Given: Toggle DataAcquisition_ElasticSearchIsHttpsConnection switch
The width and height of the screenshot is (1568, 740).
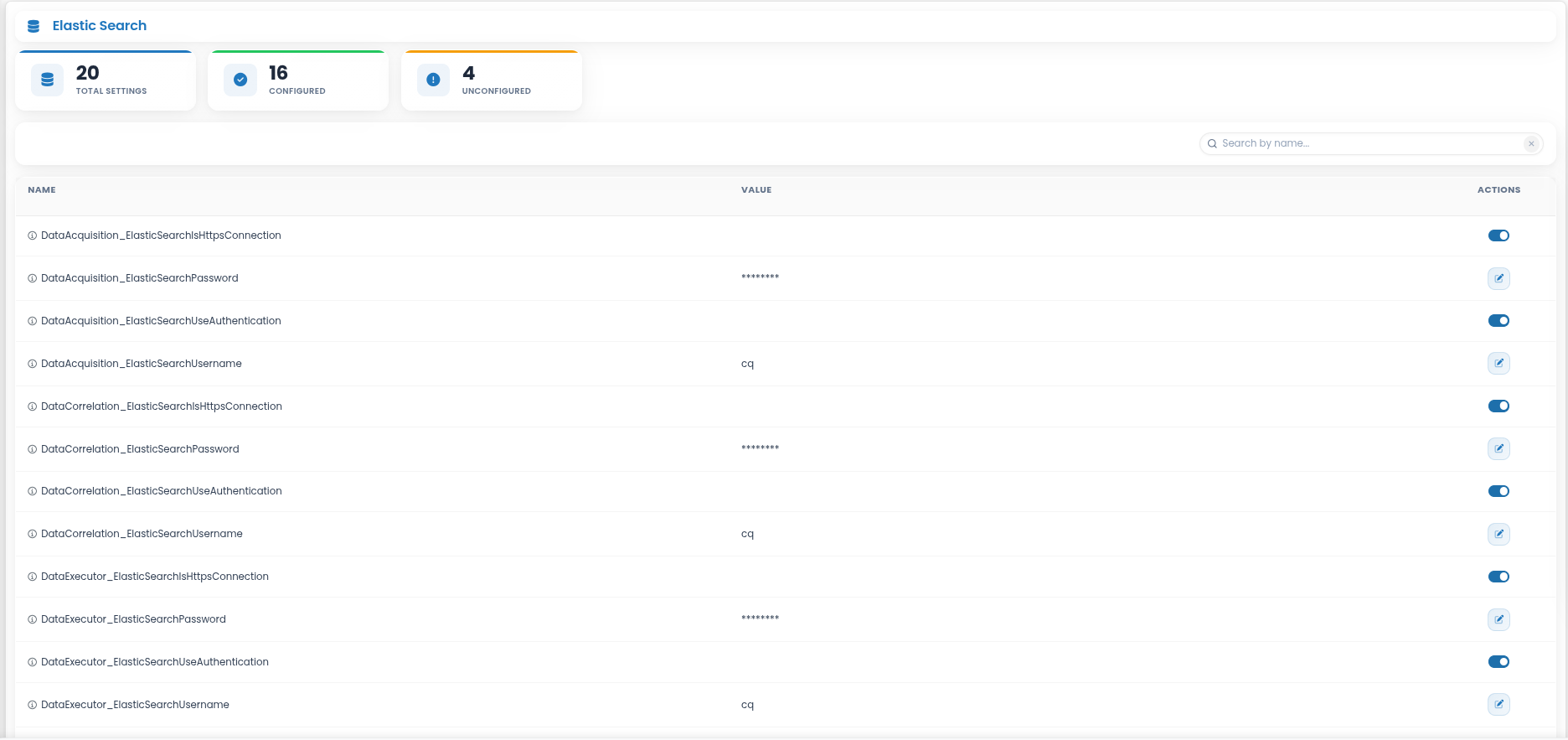Looking at the screenshot, I should [1498, 235].
